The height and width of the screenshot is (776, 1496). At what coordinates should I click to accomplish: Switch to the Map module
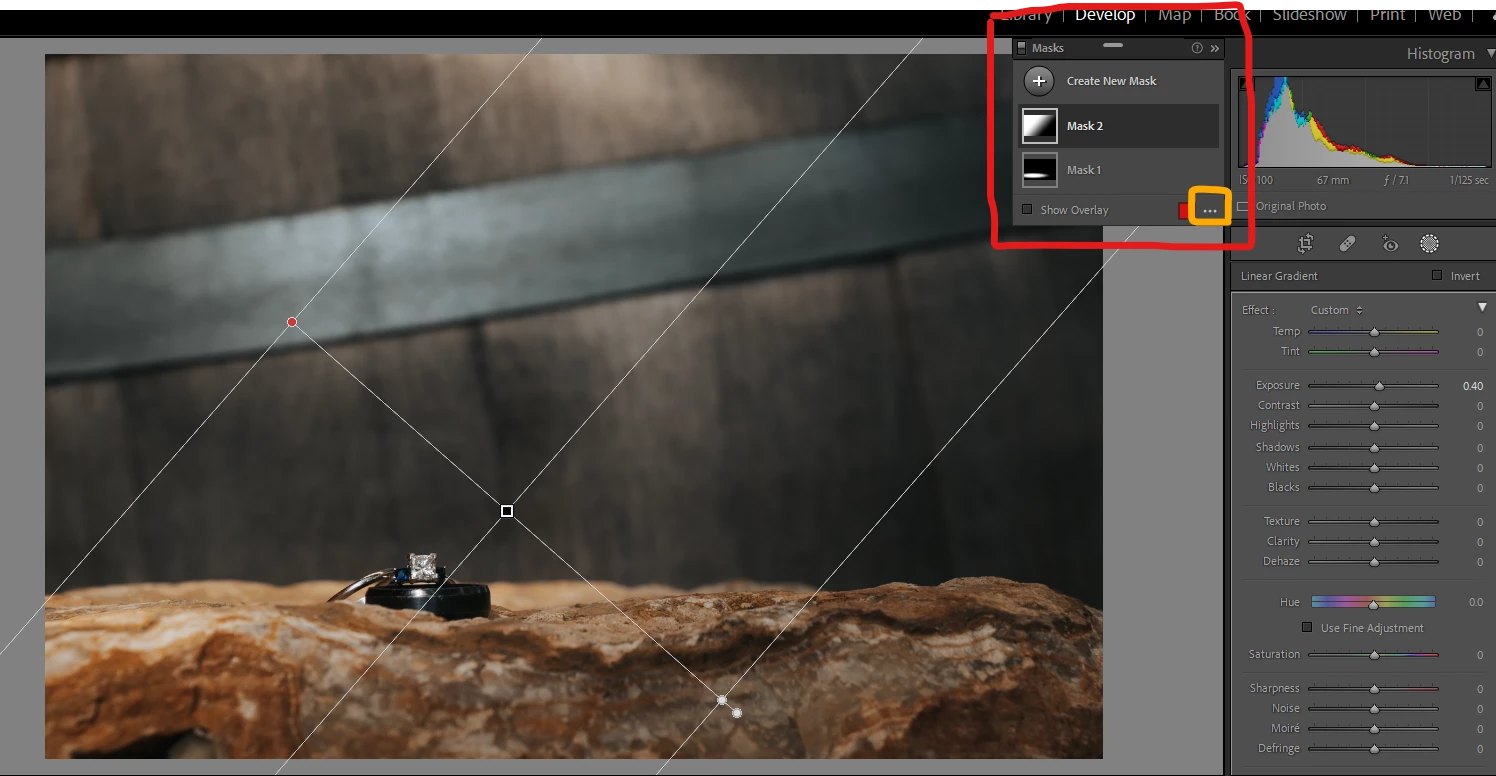(1174, 15)
